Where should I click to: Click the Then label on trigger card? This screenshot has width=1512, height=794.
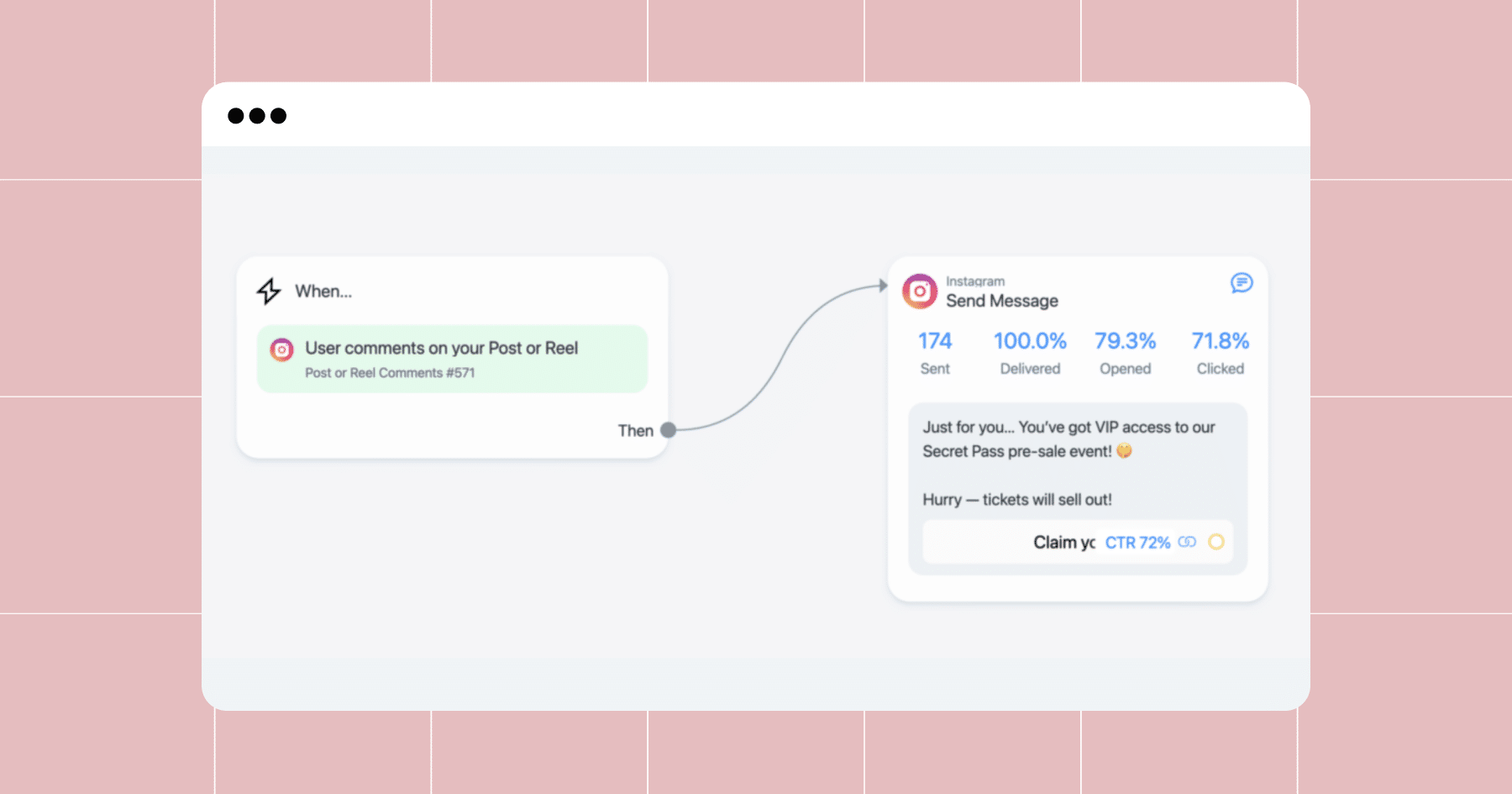[636, 431]
